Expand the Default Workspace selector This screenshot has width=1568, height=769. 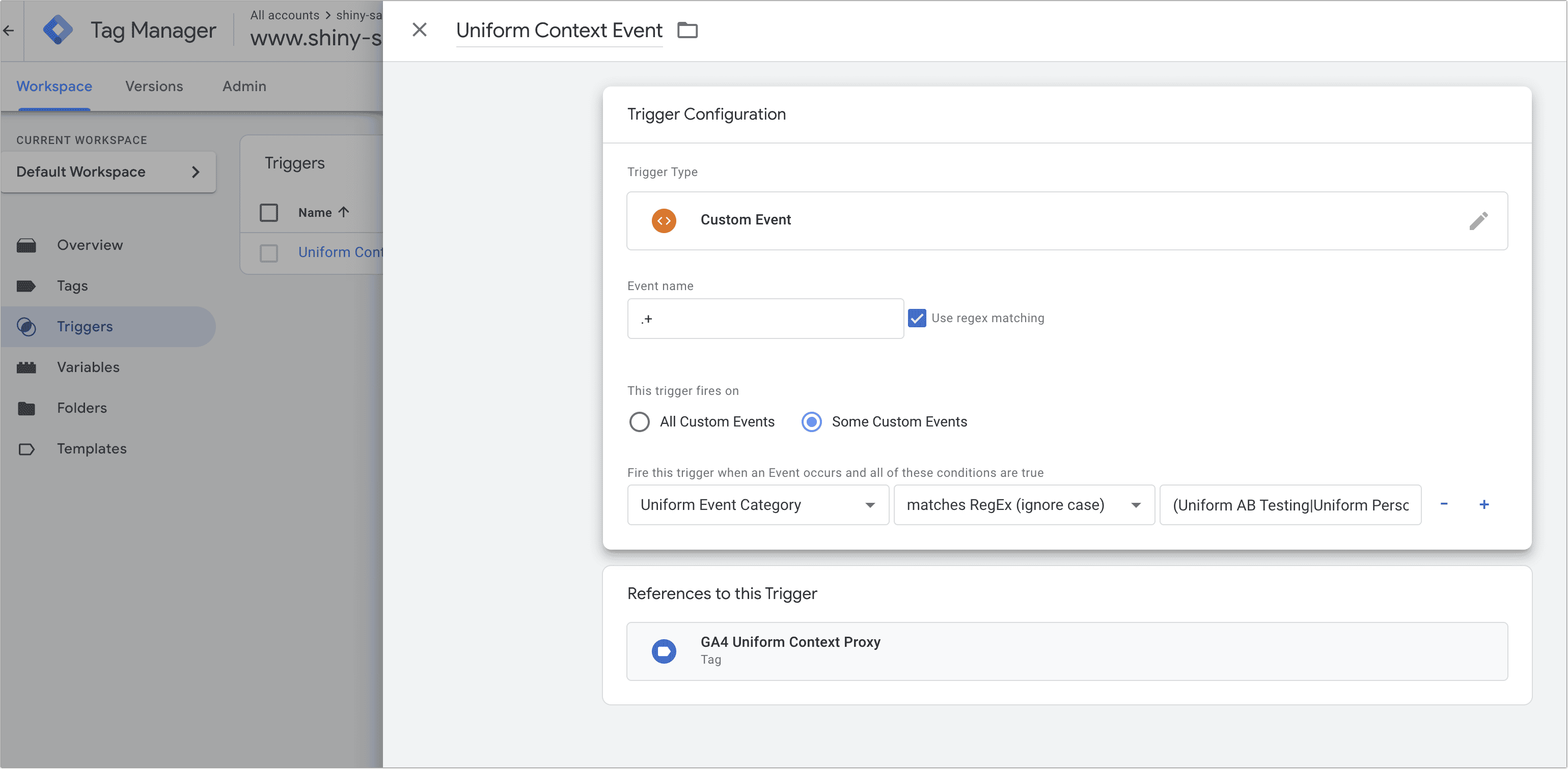pyautogui.click(x=108, y=172)
